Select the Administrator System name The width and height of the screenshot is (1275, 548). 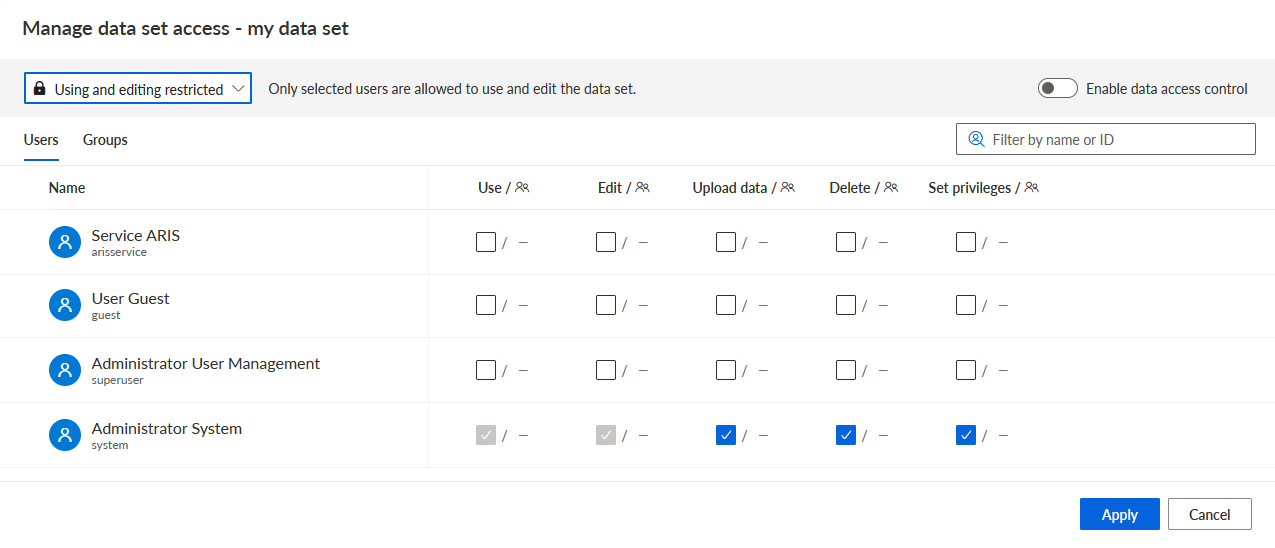pyautogui.click(x=167, y=429)
